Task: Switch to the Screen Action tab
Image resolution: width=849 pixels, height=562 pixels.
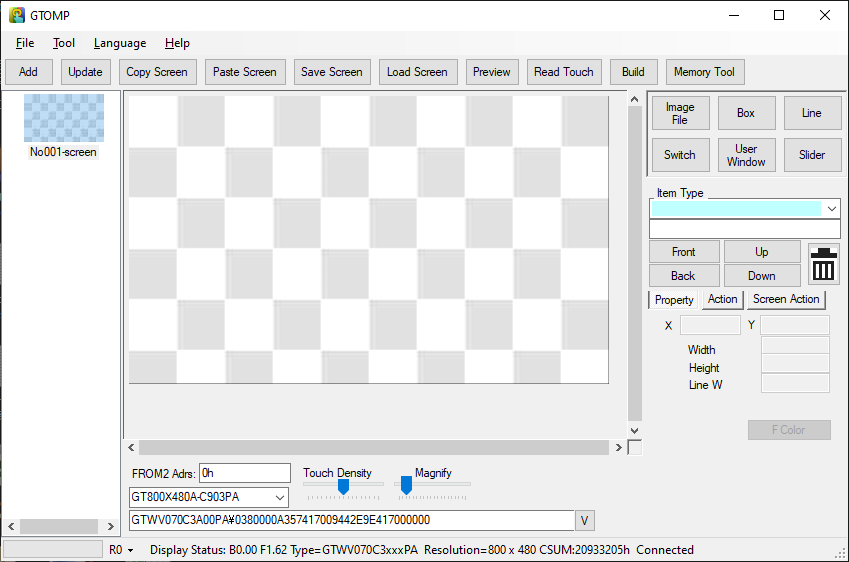Action: pyautogui.click(x=785, y=299)
